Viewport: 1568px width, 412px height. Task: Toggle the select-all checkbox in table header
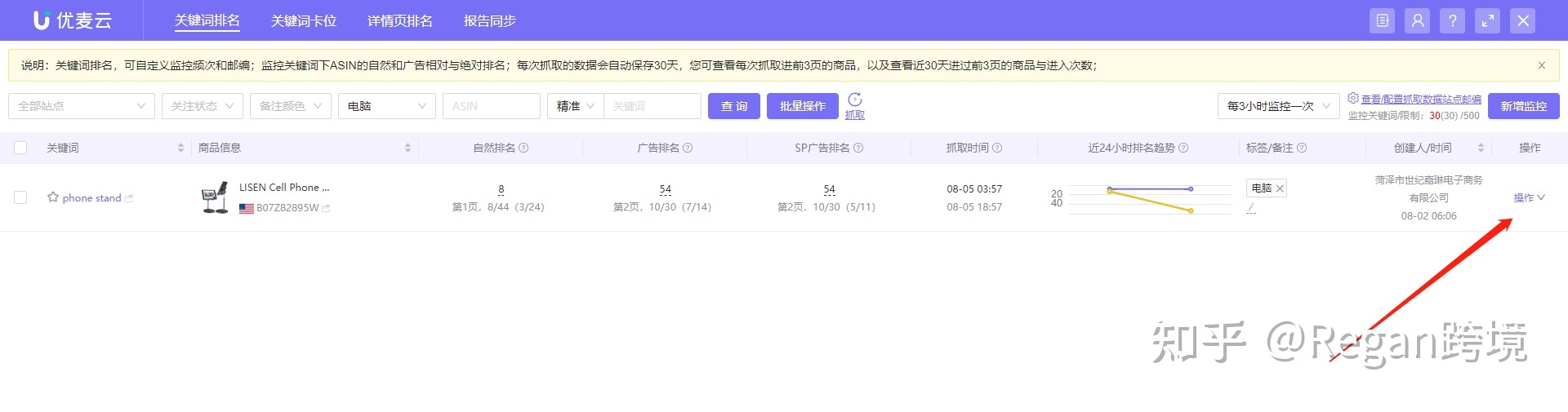(x=20, y=148)
